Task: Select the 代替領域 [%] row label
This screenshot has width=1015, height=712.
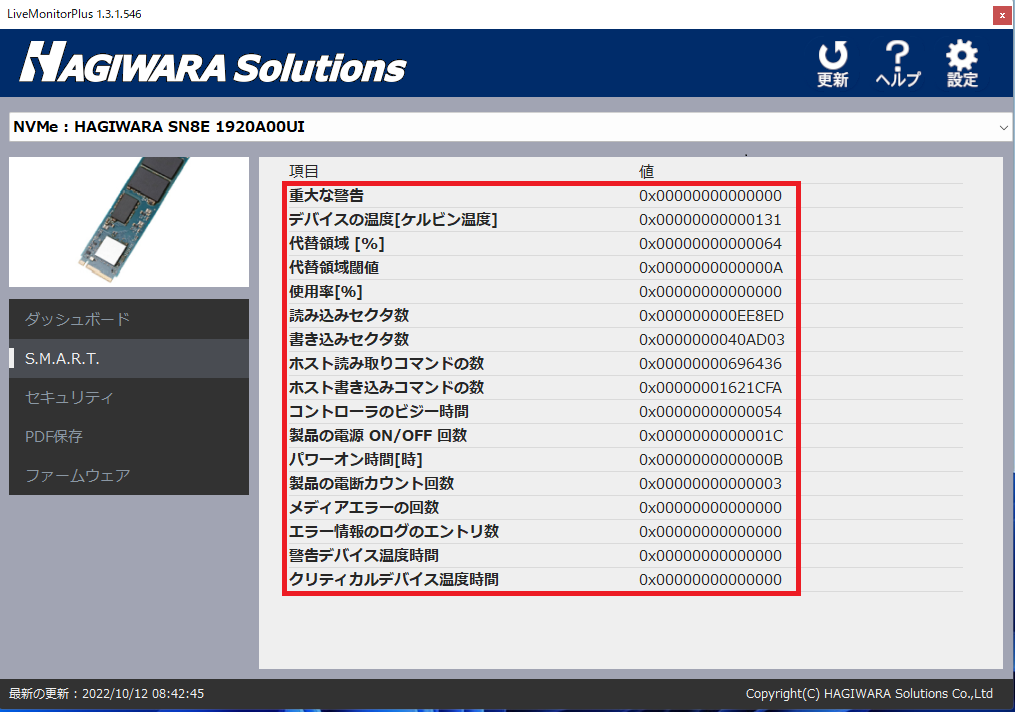Action: pyautogui.click(x=337, y=243)
